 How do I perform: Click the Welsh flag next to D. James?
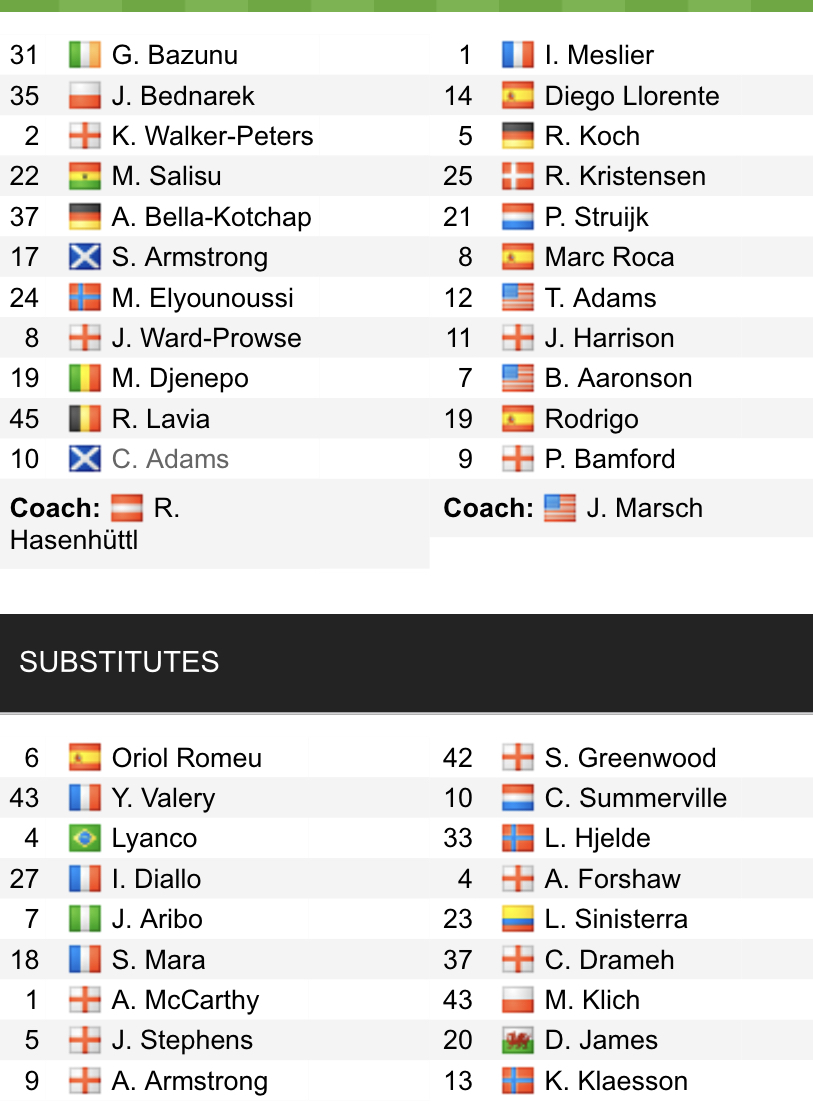[x=518, y=1040]
